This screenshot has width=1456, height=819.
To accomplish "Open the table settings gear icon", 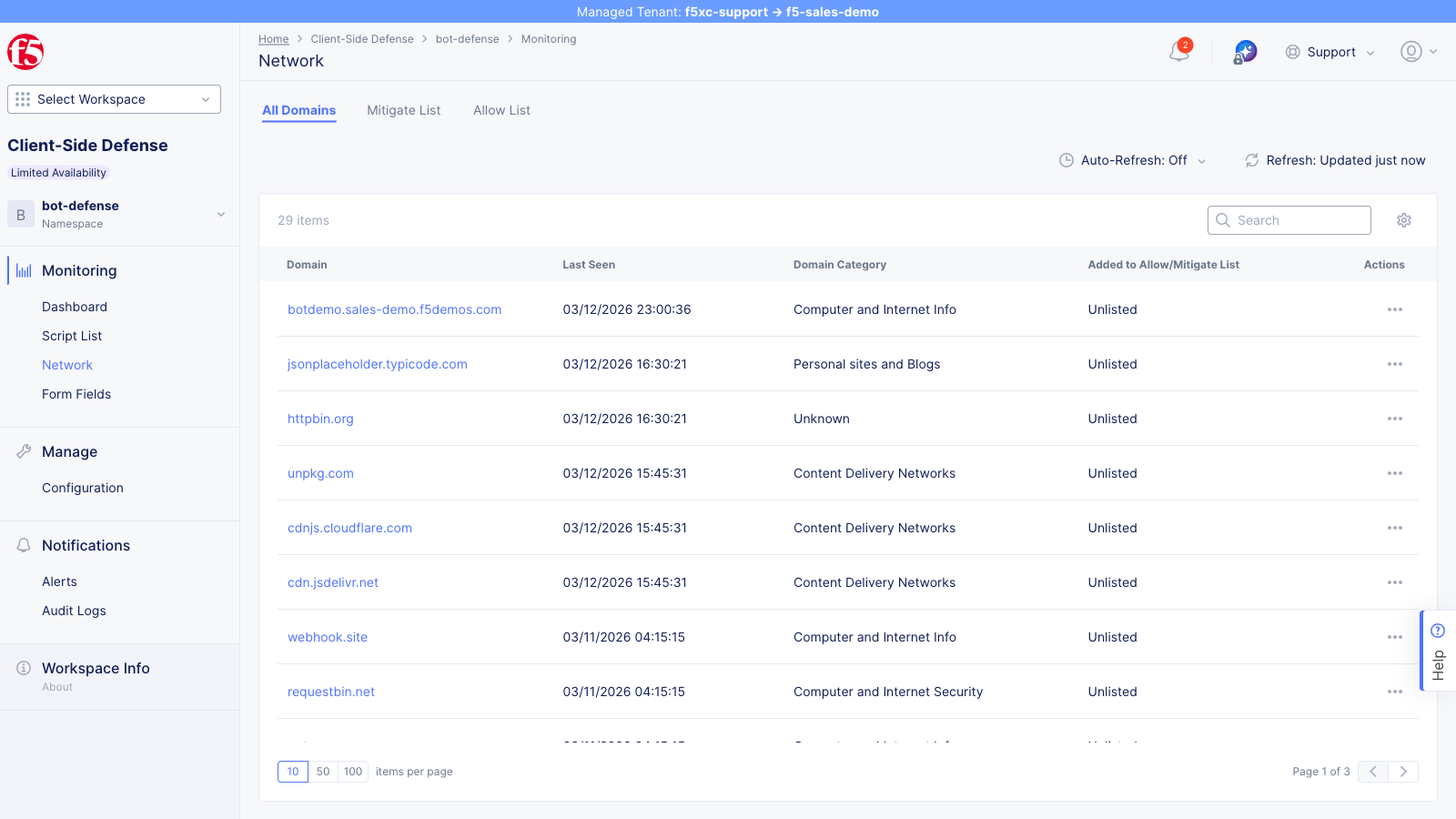I will coord(1403,220).
